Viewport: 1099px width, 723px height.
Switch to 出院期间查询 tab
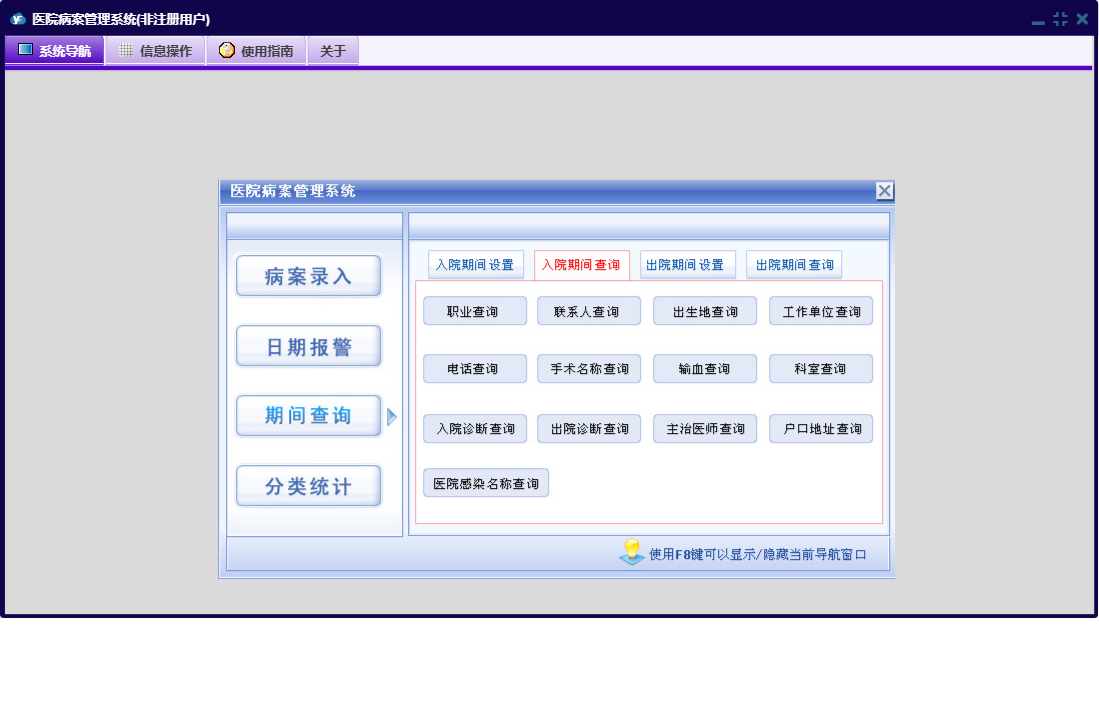click(x=793, y=265)
